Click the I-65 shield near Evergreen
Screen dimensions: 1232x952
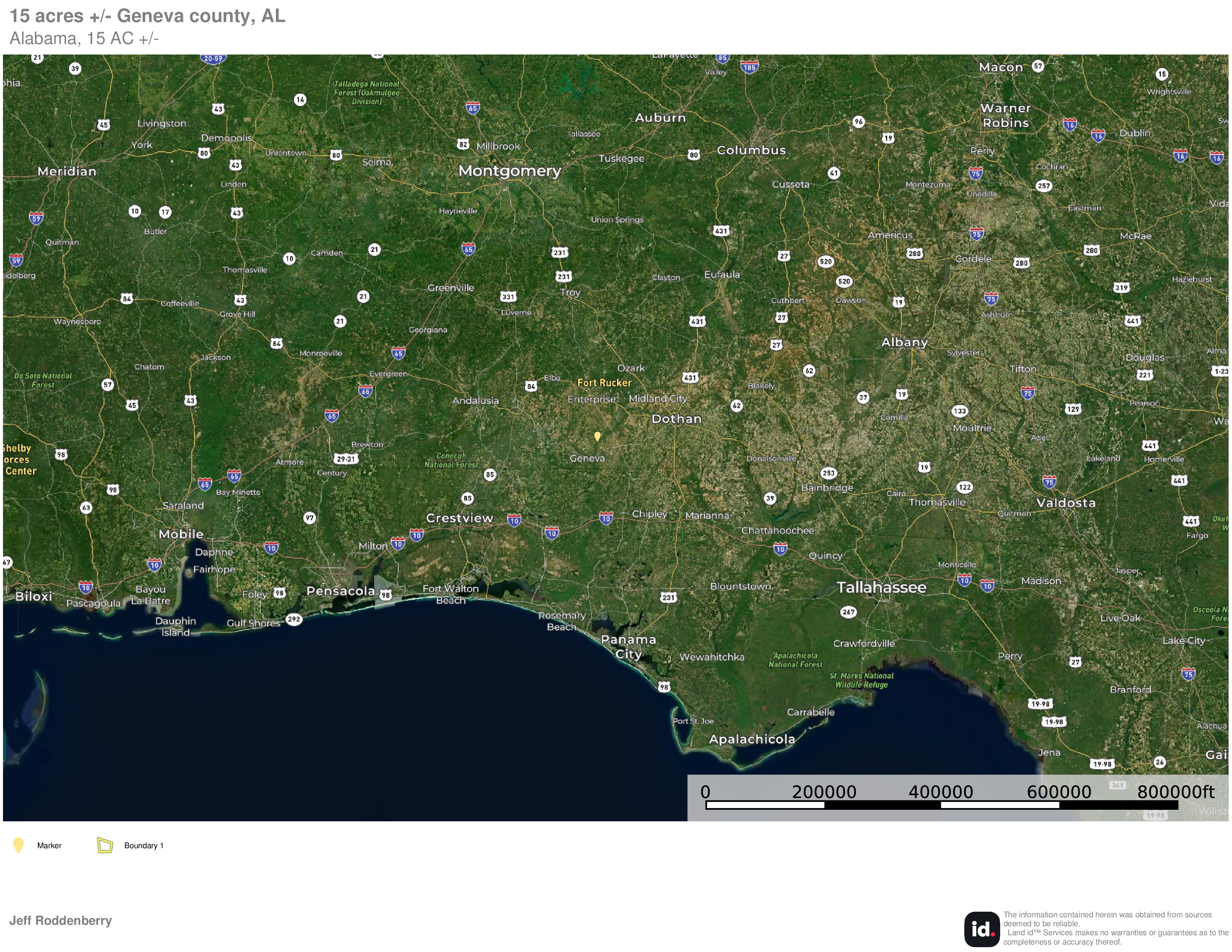click(x=365, y=391)
